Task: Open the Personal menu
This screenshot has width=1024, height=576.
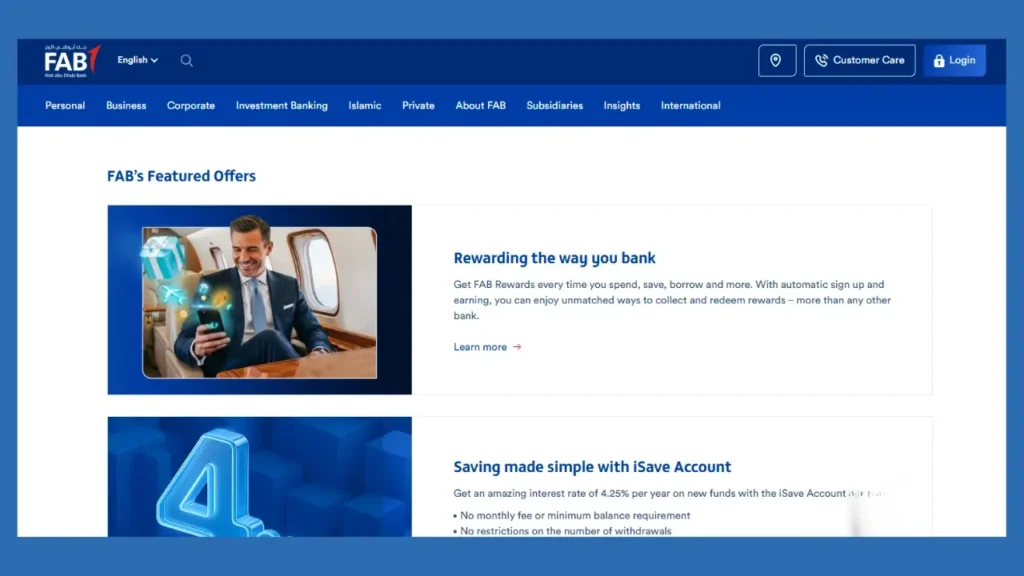Action: [x=65, y=106]
